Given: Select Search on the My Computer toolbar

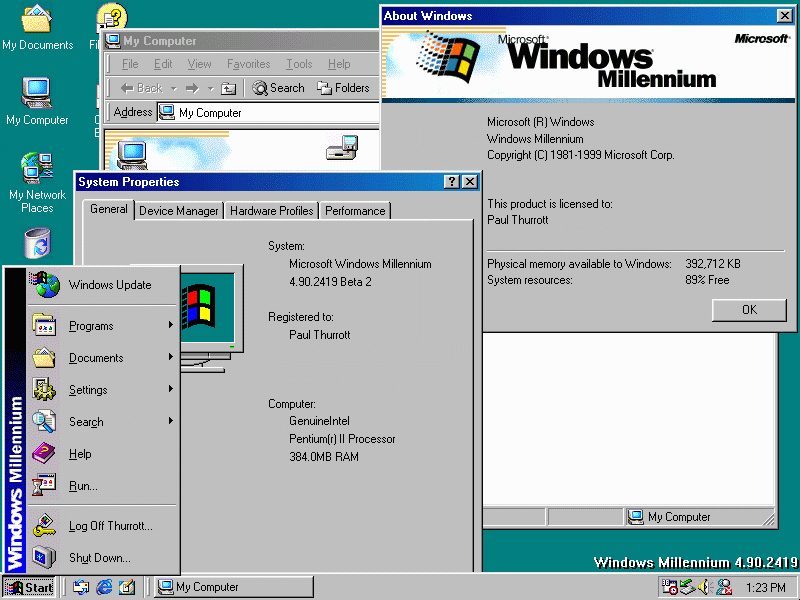Looking at the screenshot, I should tap(278, 88).
